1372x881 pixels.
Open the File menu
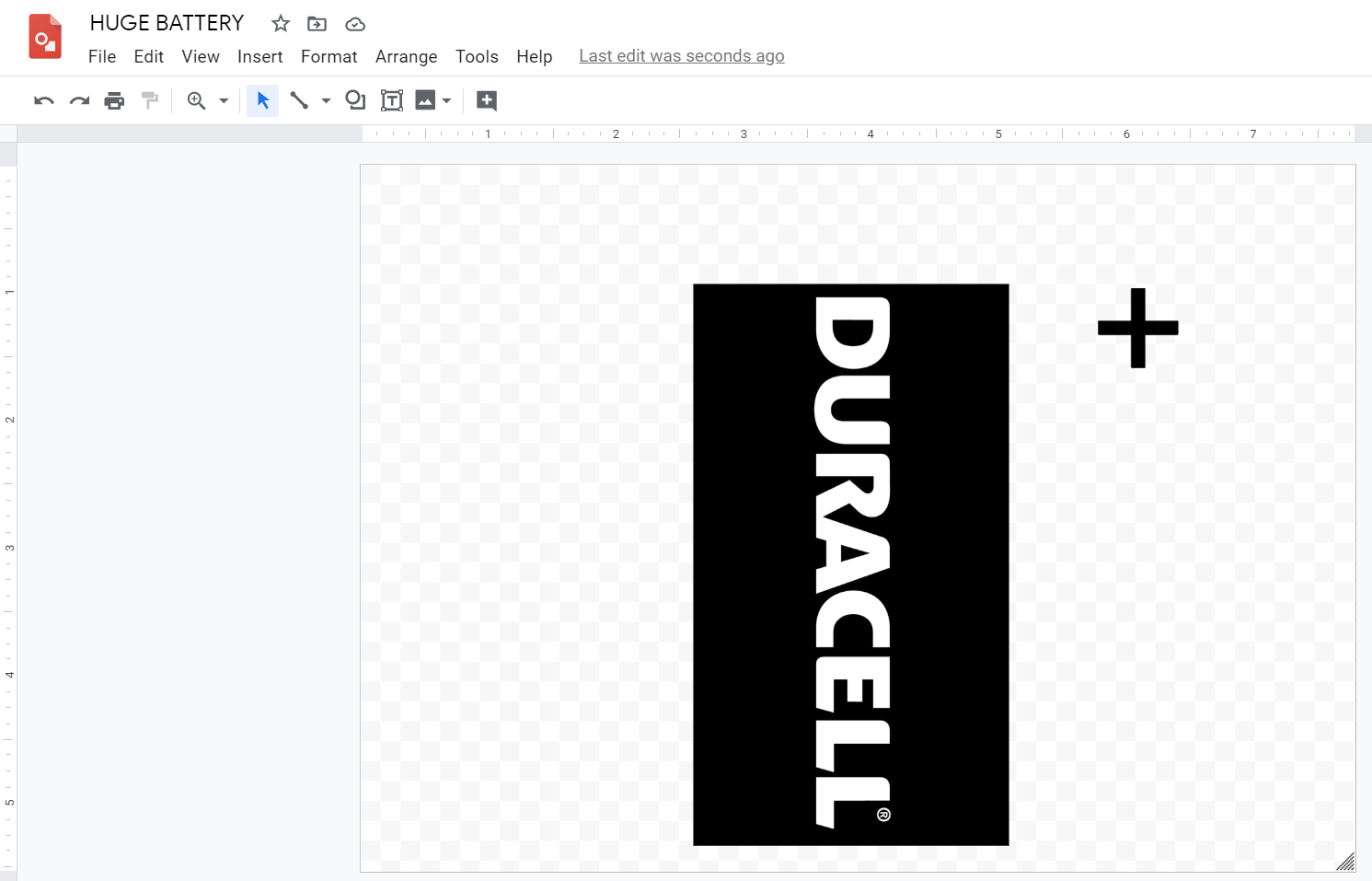click(x=102, y=56)
